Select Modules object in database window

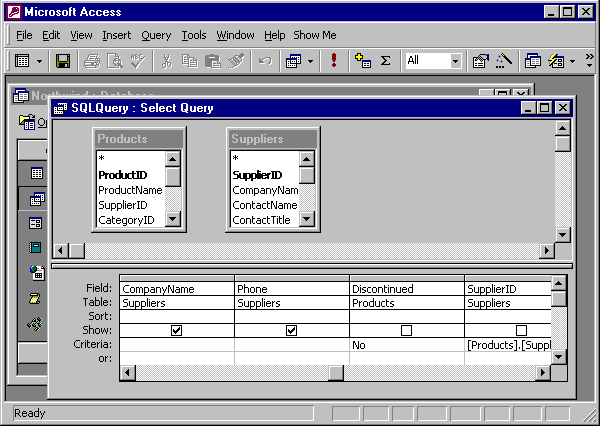pyautogui.click(x=35, y=325)
